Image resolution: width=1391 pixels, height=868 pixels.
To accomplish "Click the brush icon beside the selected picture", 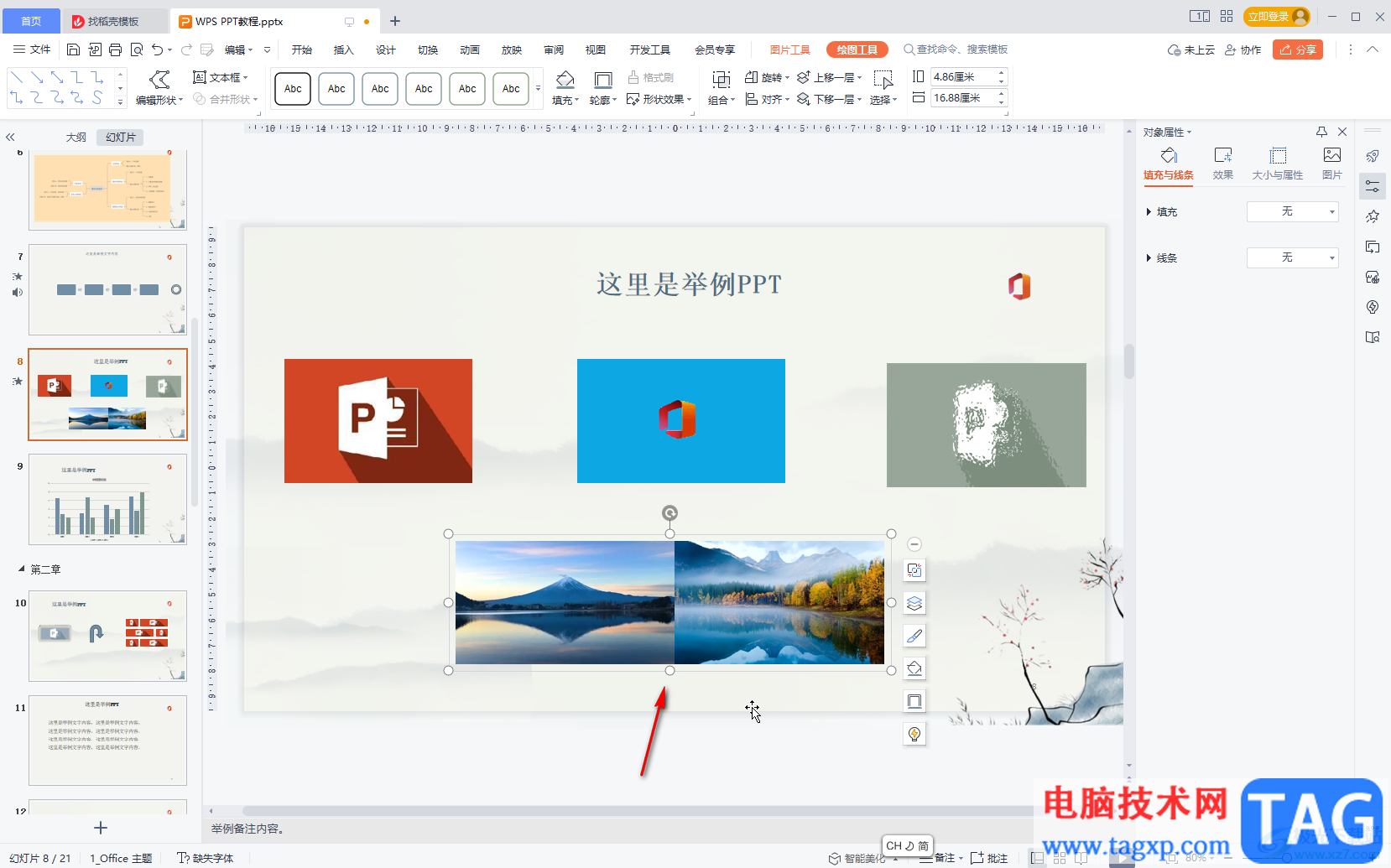I will tap(914, 636).
